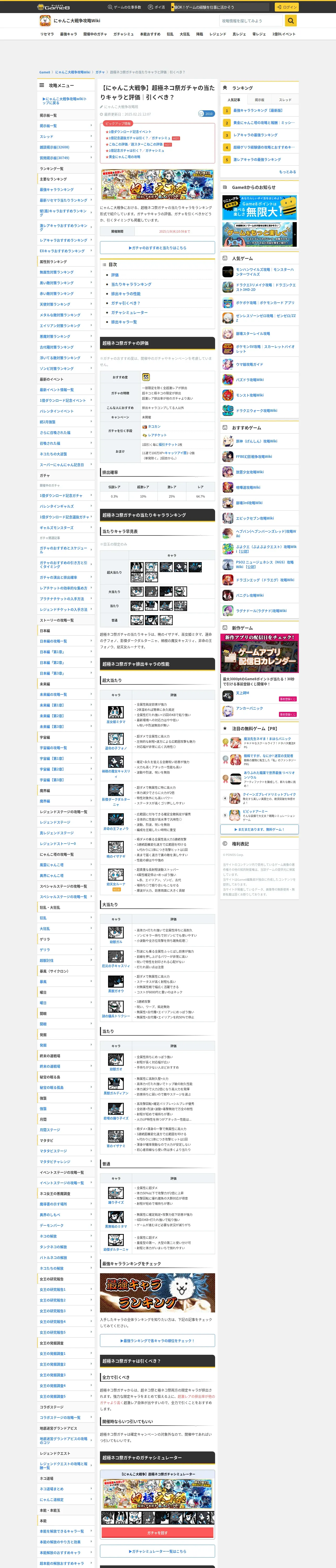Select リセマラ in the top navigation

click(47, 34)
